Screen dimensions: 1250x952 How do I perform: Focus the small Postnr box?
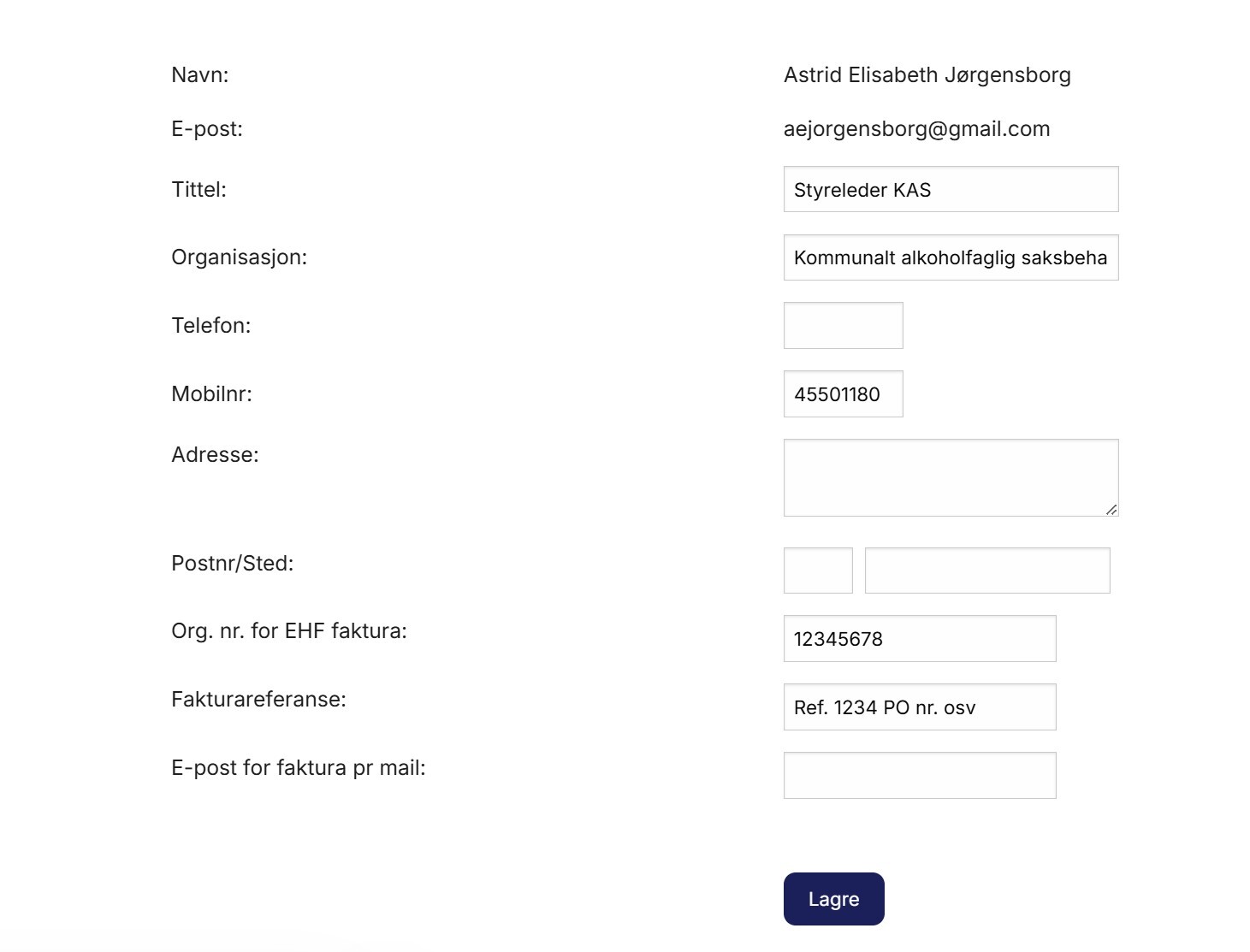click(x=818, y=571)
